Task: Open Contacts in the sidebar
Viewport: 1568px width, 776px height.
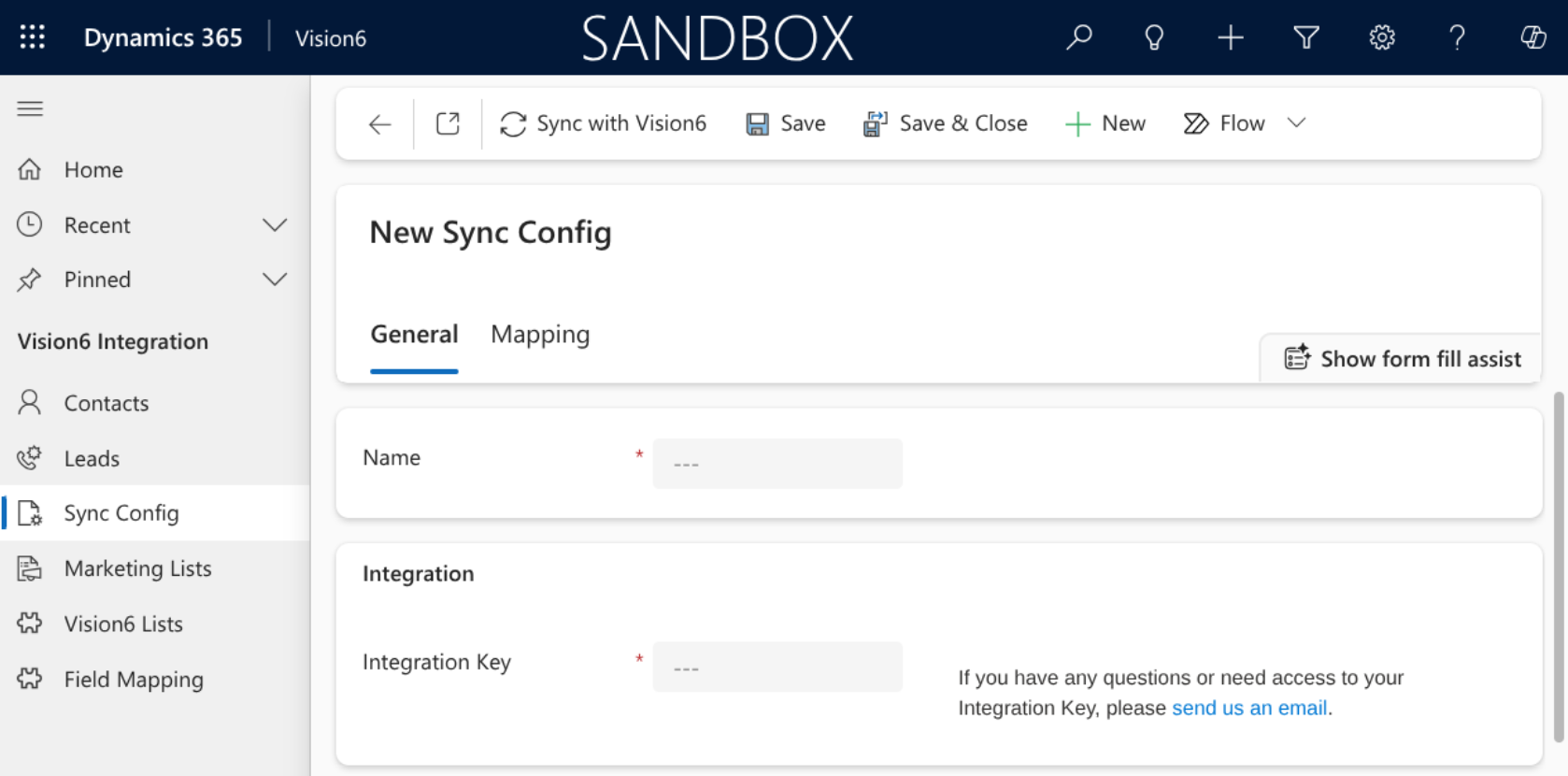Action: tap(155, 403)
